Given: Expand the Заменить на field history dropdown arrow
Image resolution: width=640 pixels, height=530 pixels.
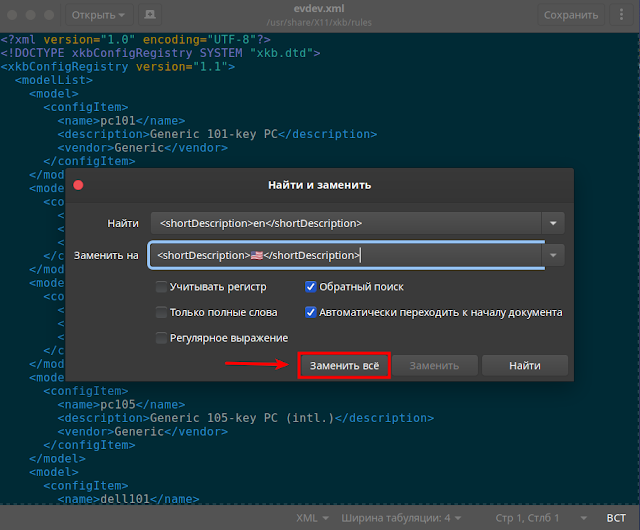Looking at the screenshot, I should pos(553,256).
